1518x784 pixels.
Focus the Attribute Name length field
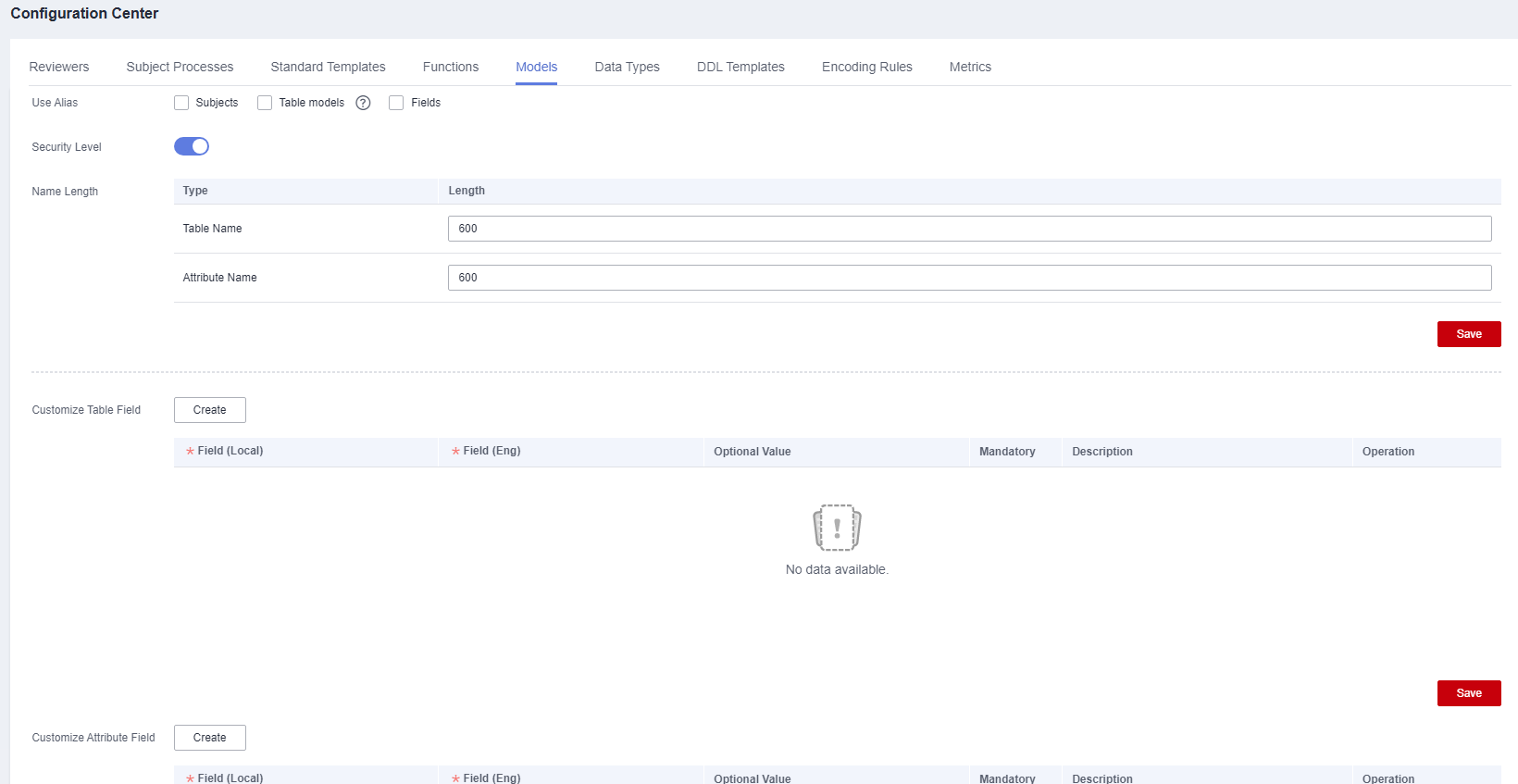970,278
